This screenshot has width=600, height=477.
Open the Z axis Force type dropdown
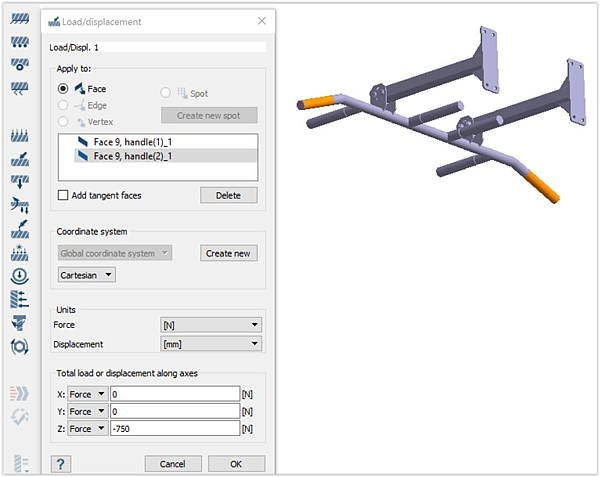point(87,428)
